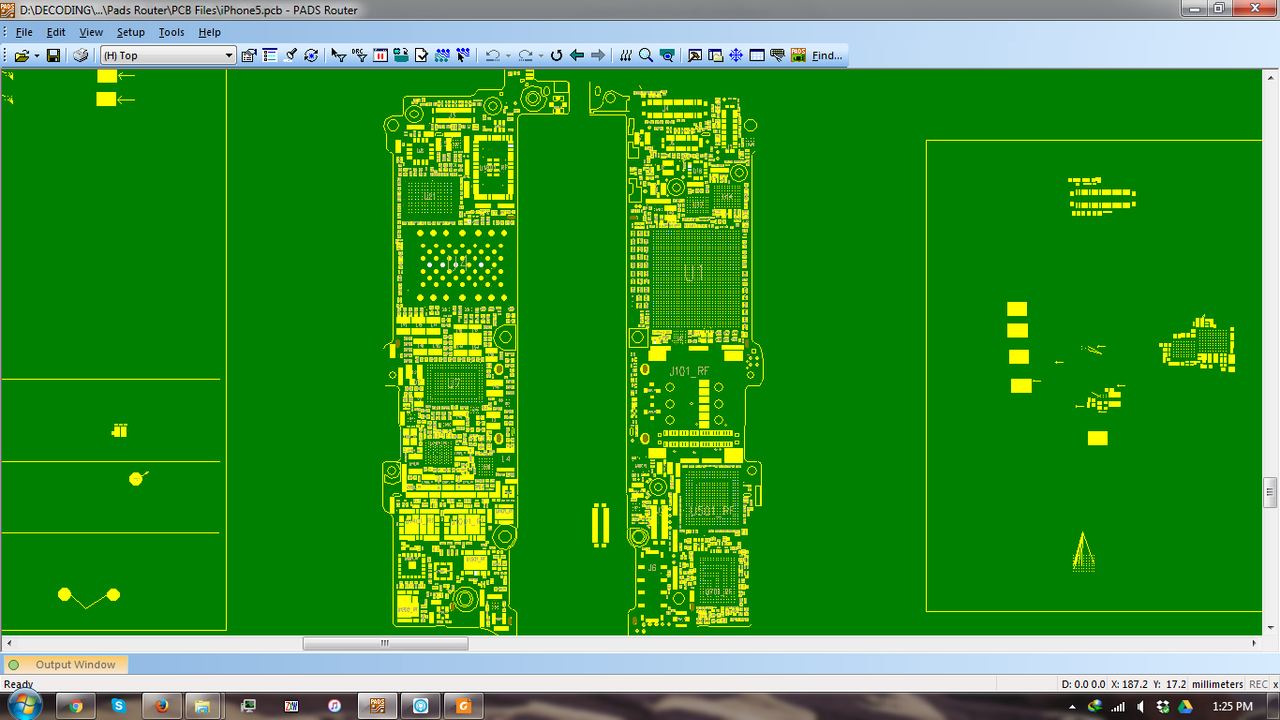The image size is (1280, 720).
Task: Click the document checkmark icon
Action: coord(422,56)
